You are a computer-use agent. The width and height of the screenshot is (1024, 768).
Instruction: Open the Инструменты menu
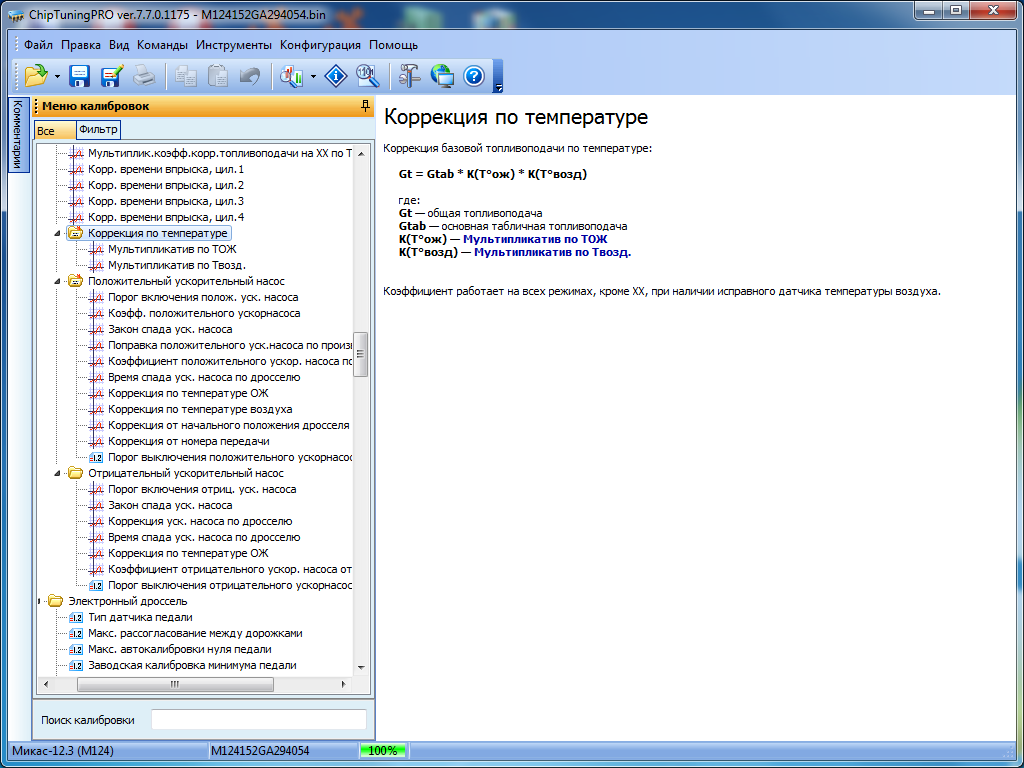pyautogui.click(x=234, y=45)
